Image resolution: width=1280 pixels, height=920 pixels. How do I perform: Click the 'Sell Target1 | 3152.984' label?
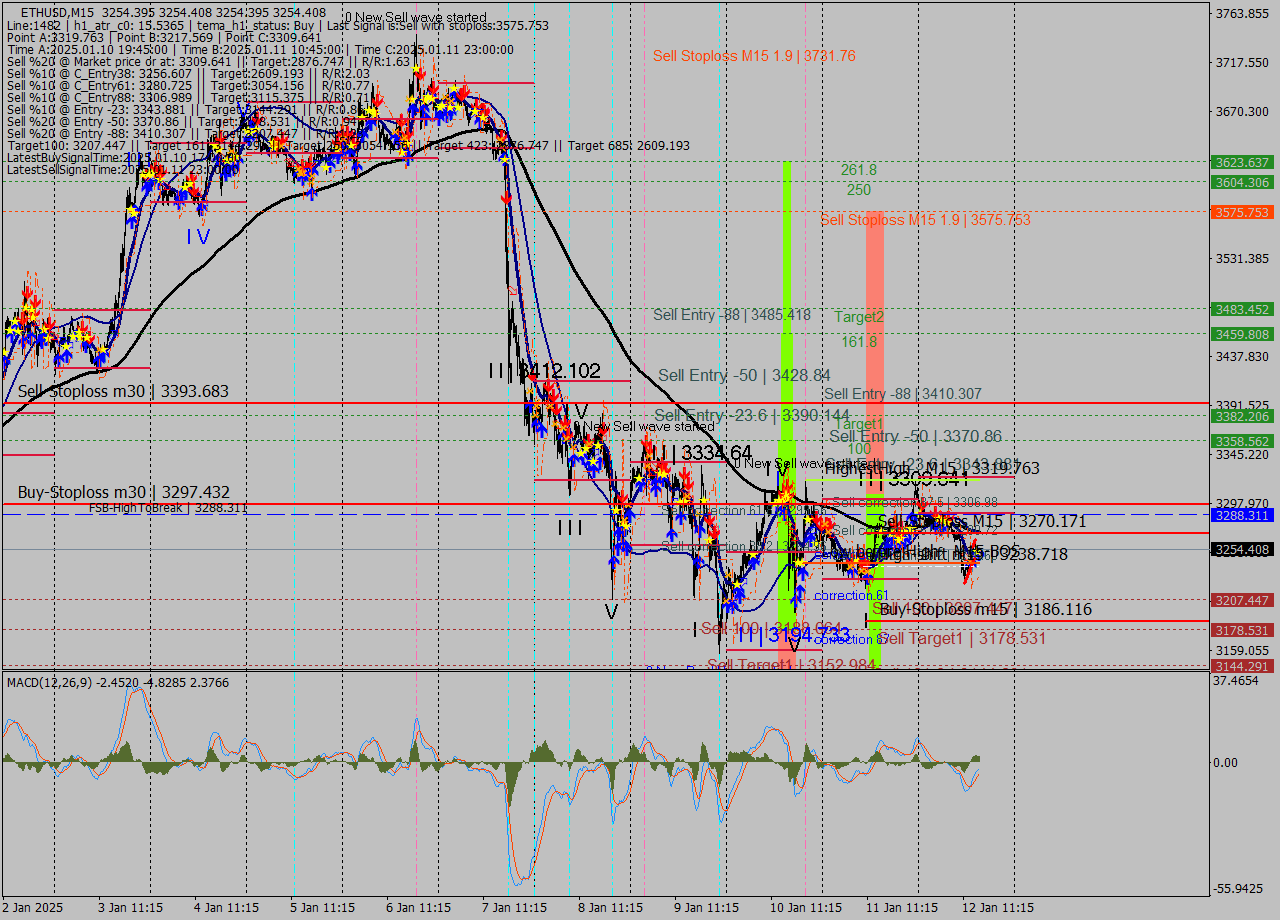pos(792,665)
